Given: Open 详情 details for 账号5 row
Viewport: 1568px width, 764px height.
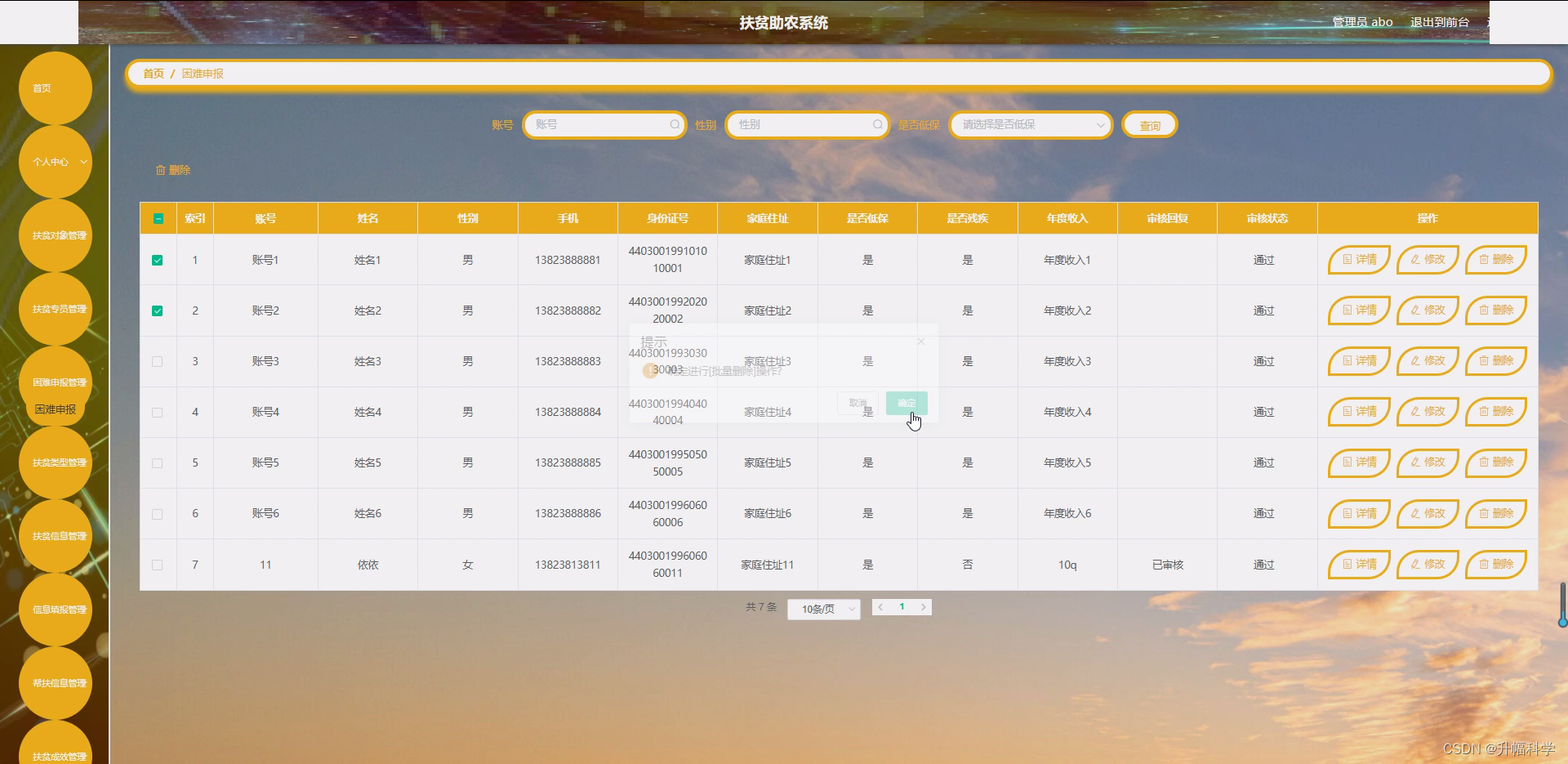Looking at the screenshot, I should (1358, 462).
